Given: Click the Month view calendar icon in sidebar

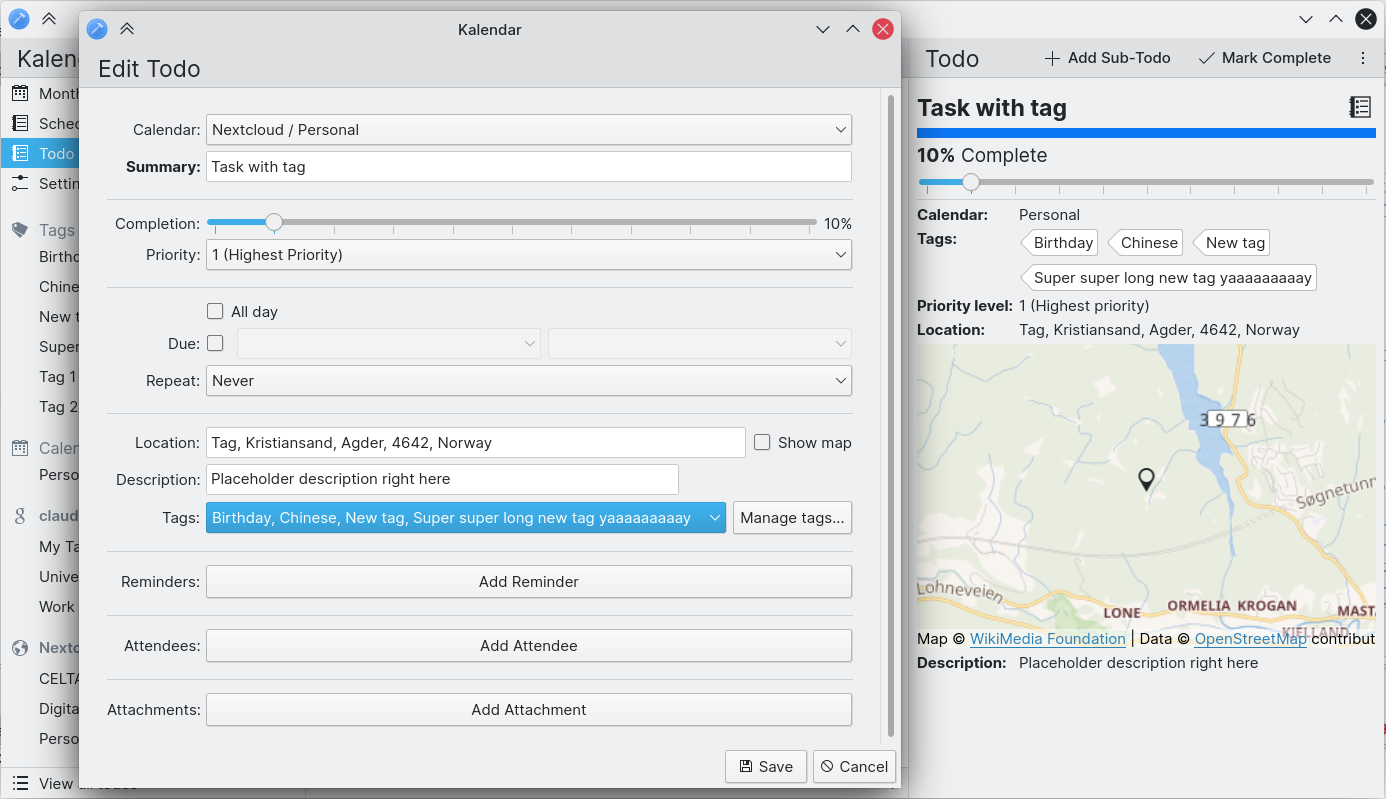Looking at the screenshot, I should coord(20,93).
